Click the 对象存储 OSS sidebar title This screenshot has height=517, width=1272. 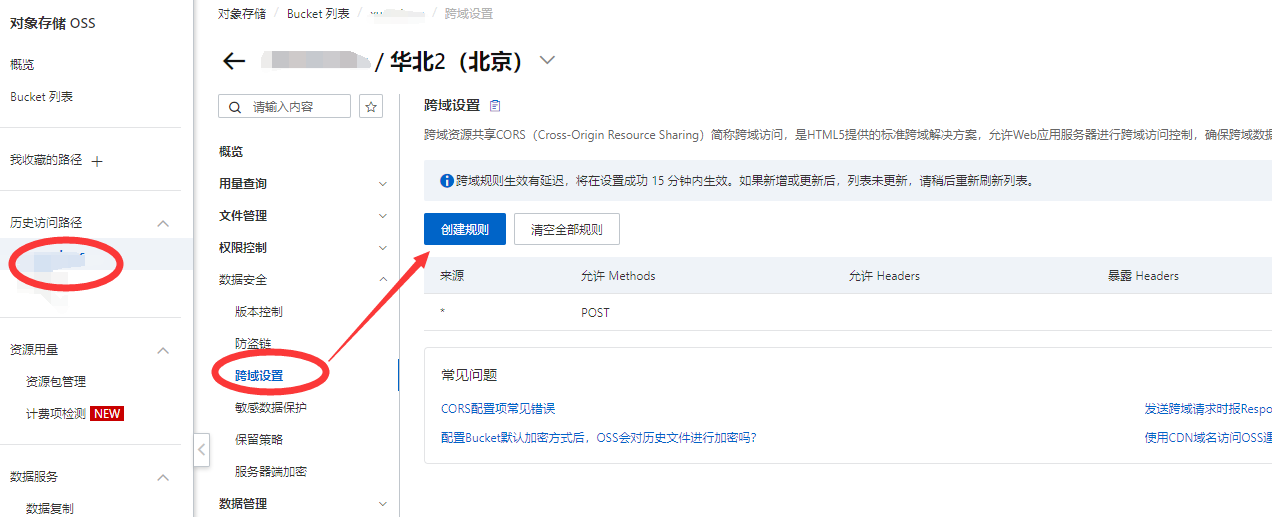[53, 23]
